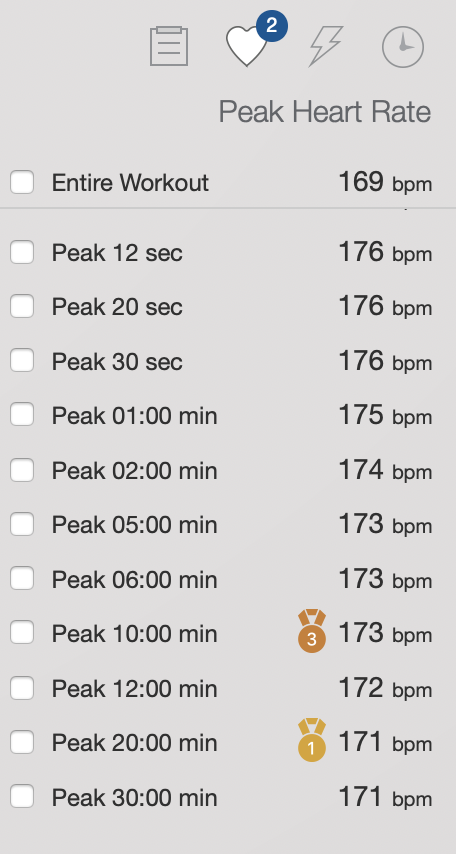456x854 pixels.
Task: Check the Entire Workout checkbox
Action: click(22, 182)
